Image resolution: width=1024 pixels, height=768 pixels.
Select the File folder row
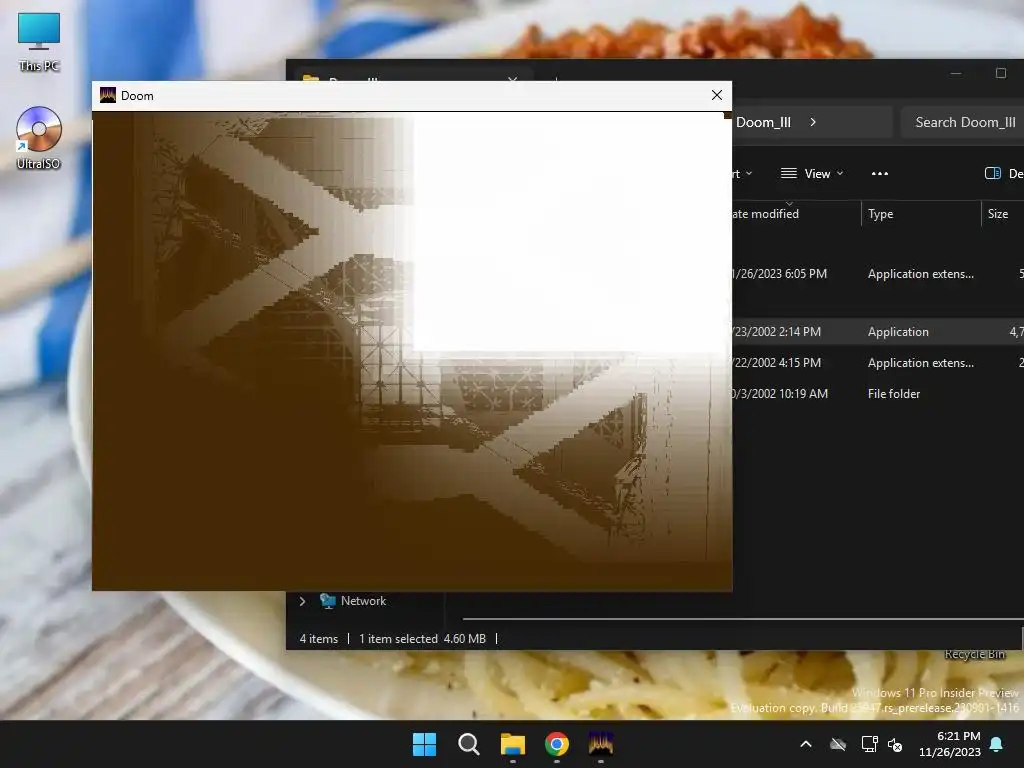point(878,394)
